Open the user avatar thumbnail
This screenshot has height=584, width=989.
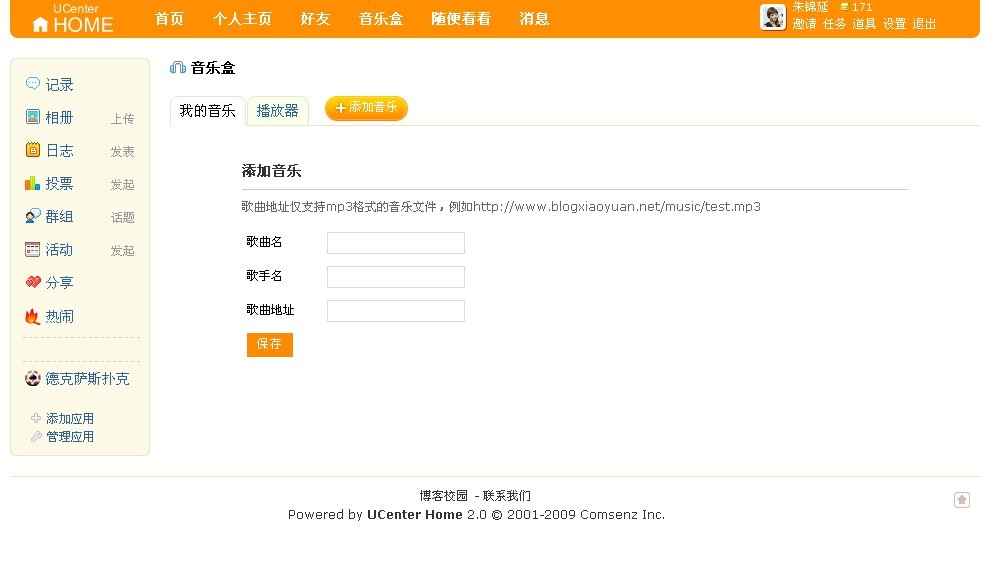tap(773, 17)
